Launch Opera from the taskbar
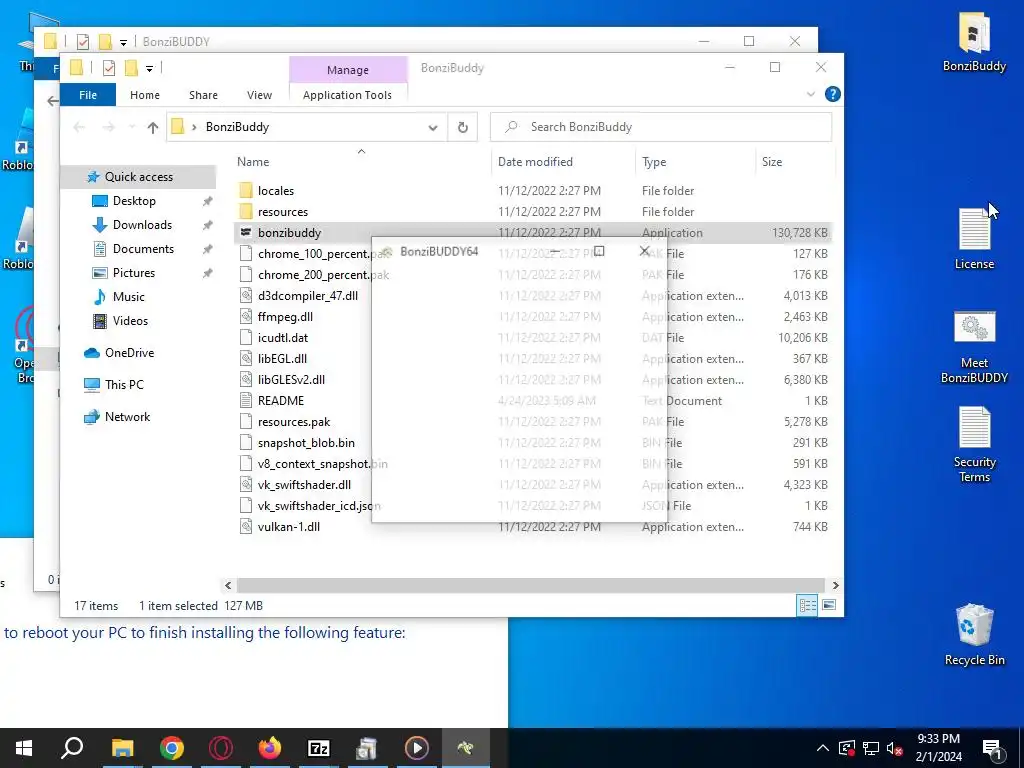 click(x=221, y=748)
